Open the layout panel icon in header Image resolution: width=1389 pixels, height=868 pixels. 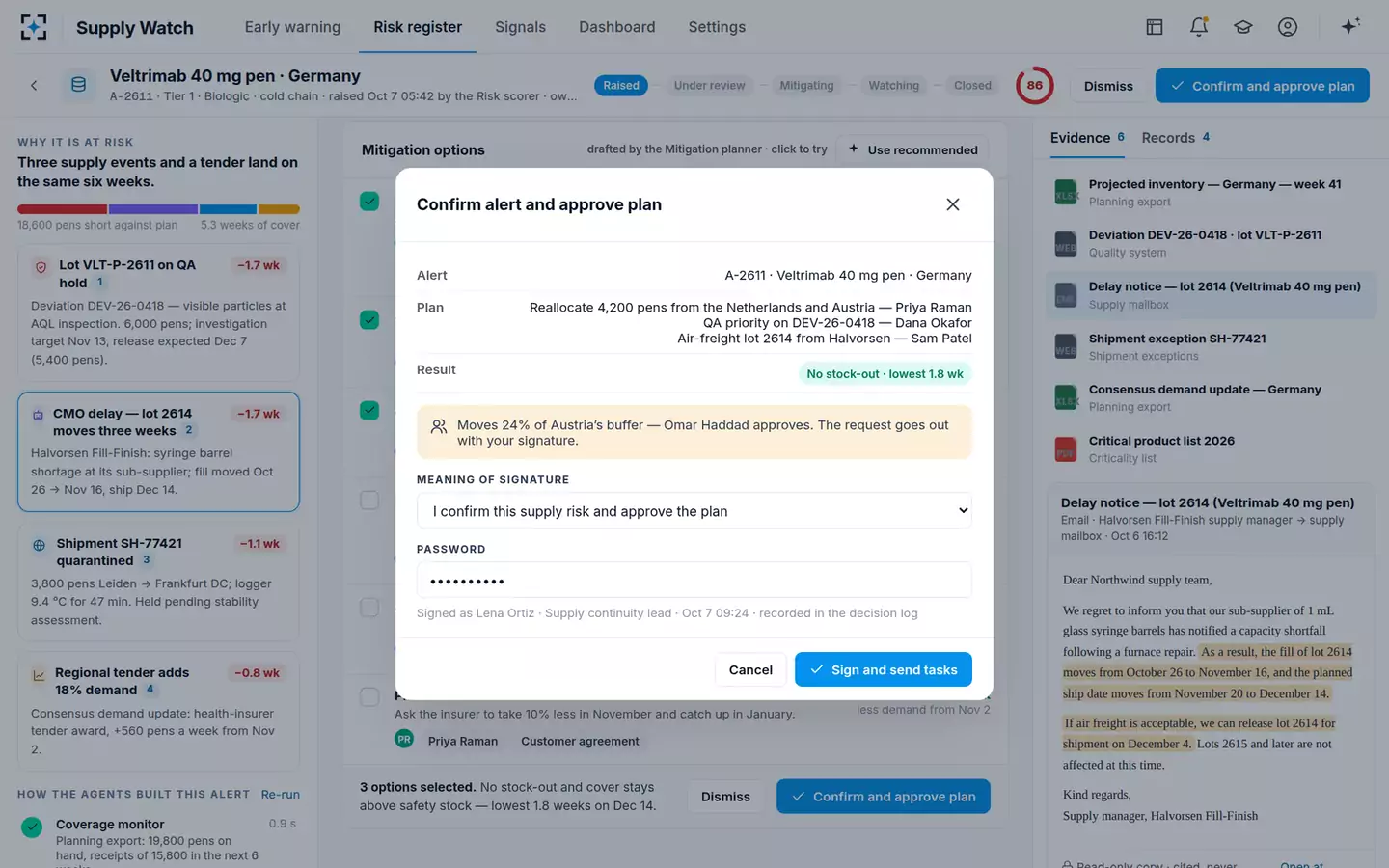(x=1155, y=27)
